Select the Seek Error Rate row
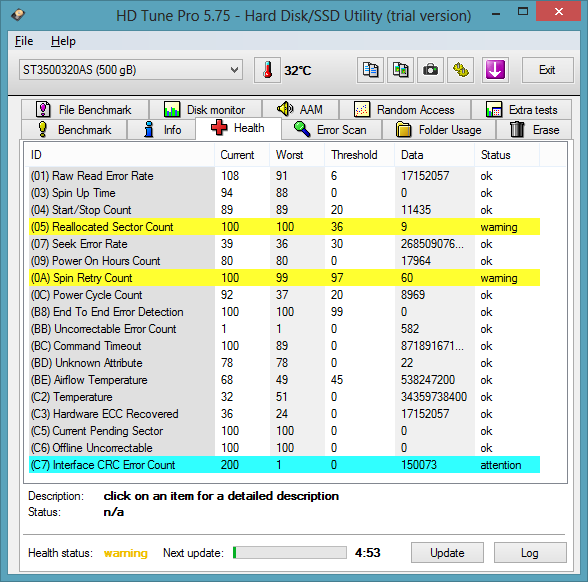 click(x=284, y=244)
